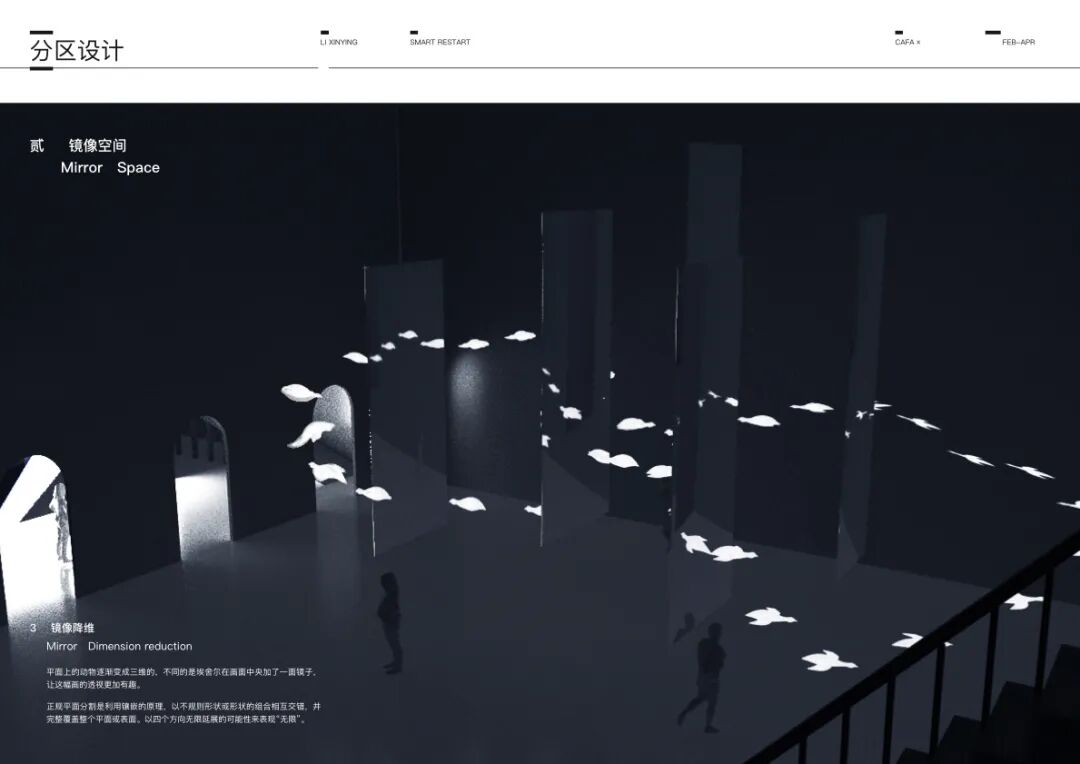Select the line starting "正规平面分割是利用镶嵌的原理"
Image resolution: width=1080 pixels, height=764 pixels.
tap(184, 706)
